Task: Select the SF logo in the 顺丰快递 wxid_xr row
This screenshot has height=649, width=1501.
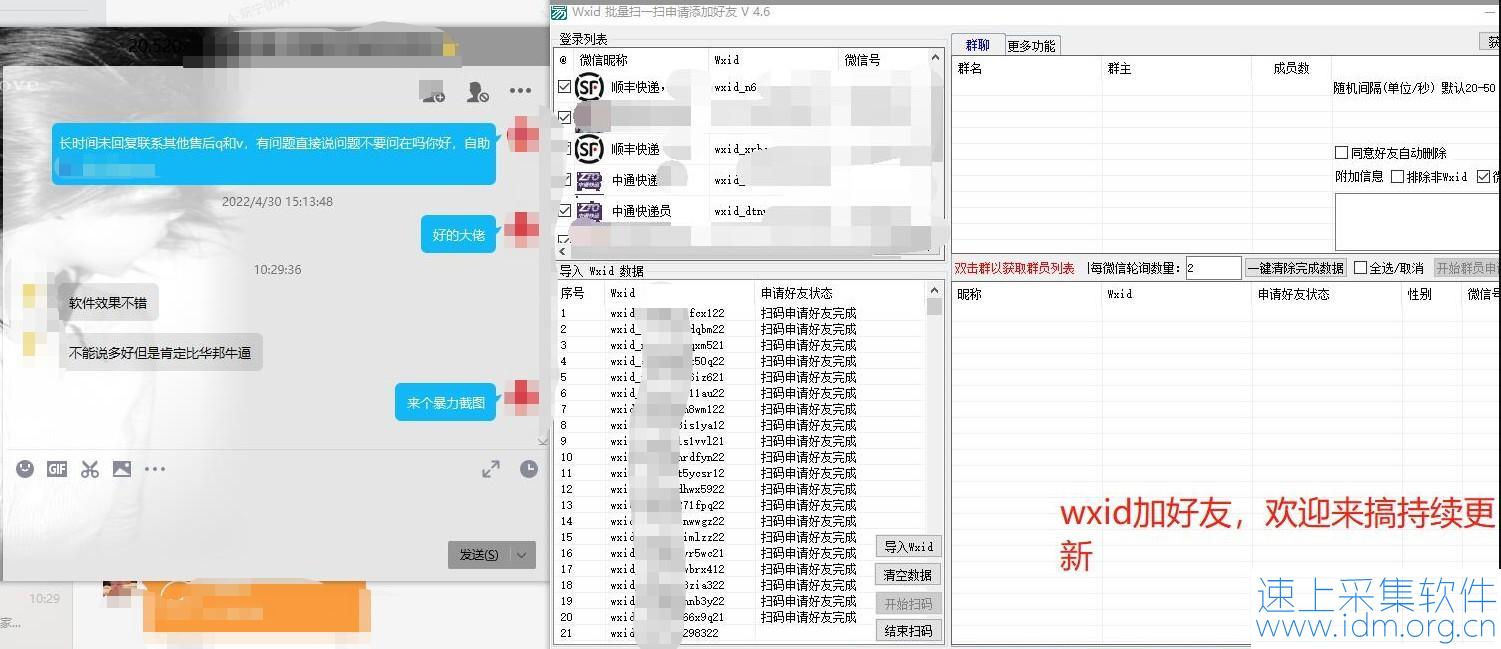Action: (x=590, y=150)
